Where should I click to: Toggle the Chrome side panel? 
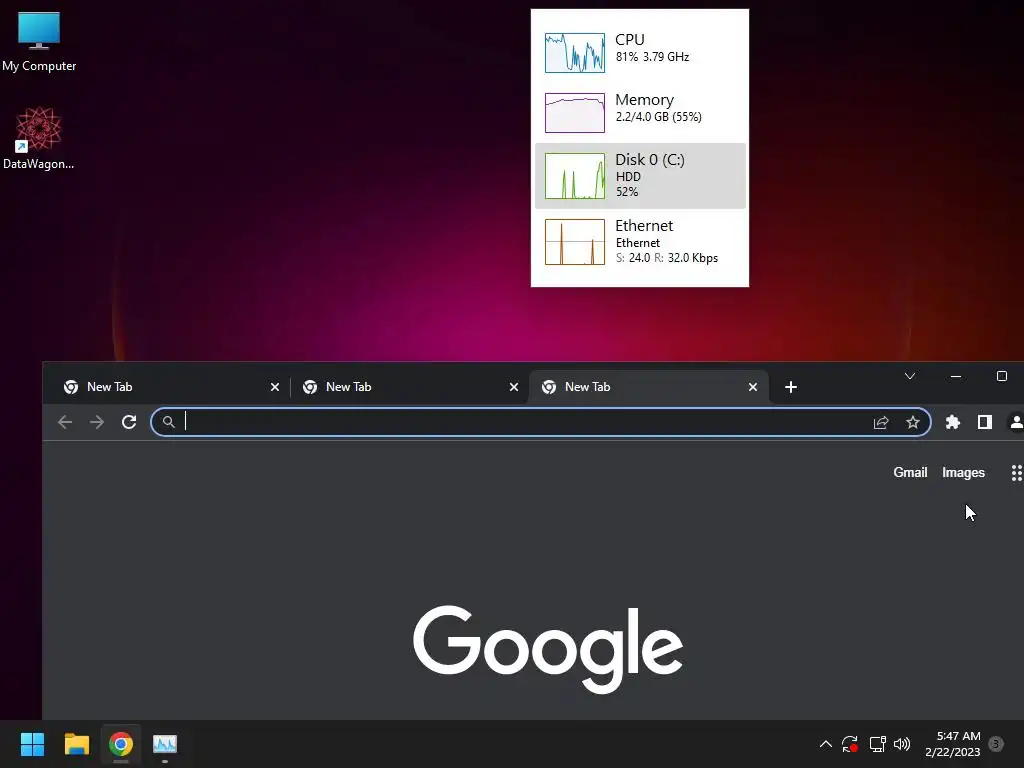(x=985, y=422)
